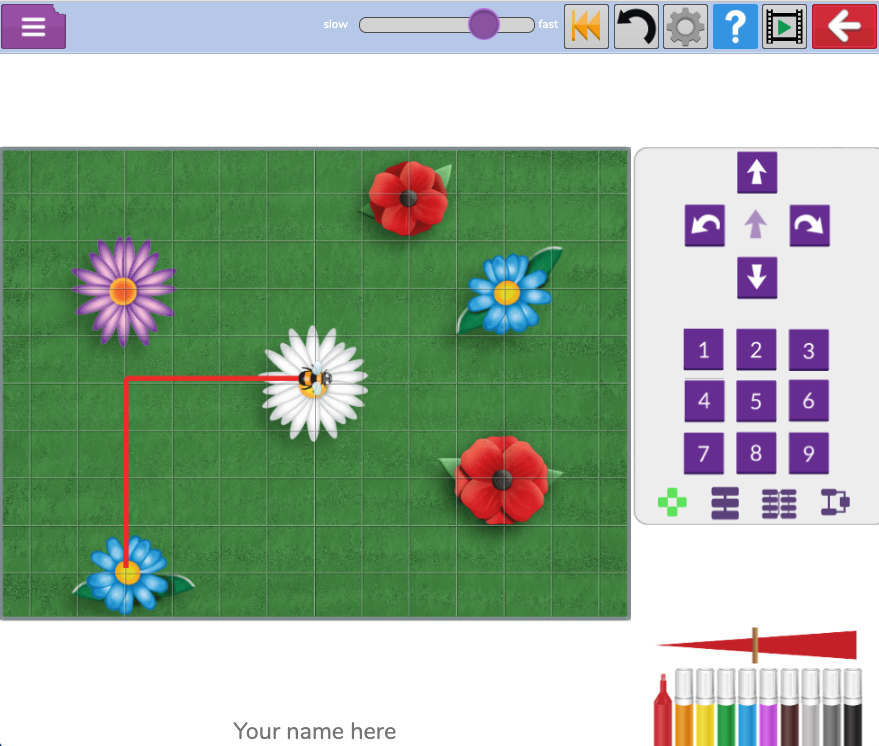879x746 pixels.
Task: Select number 8 on the keypad
Action: pos(756,453)
